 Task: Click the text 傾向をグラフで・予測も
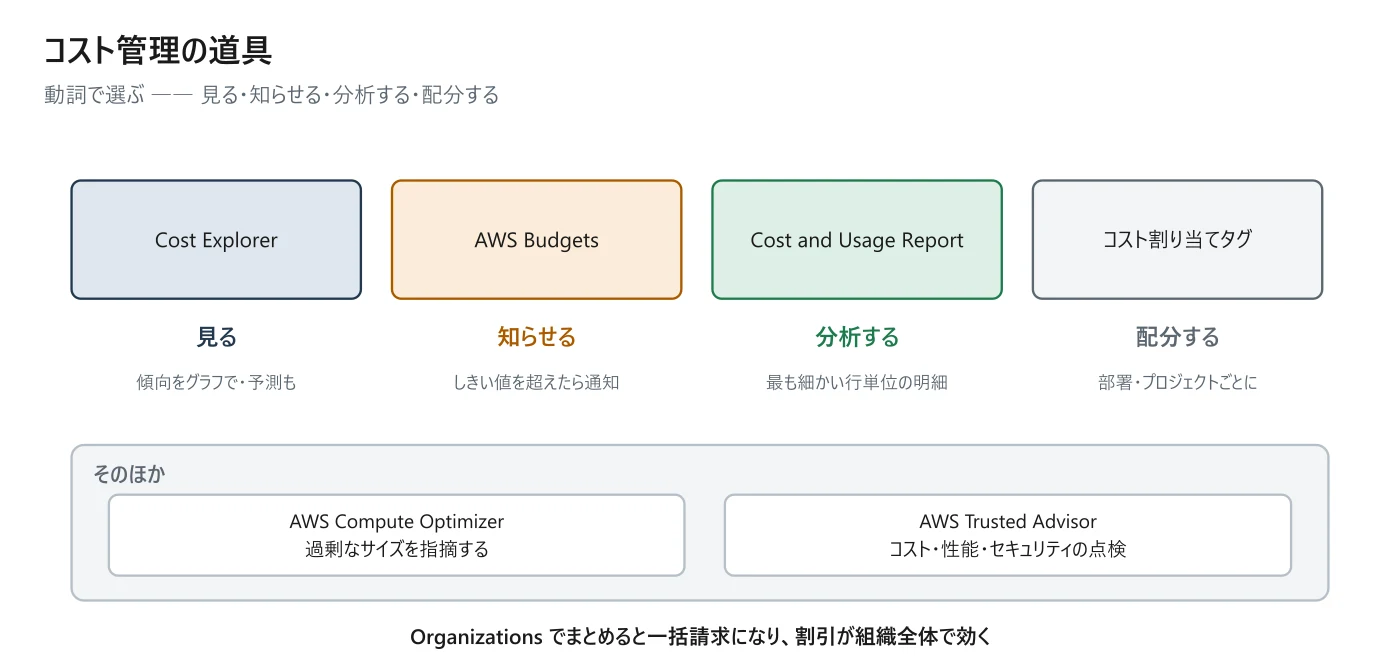point(216,382)
